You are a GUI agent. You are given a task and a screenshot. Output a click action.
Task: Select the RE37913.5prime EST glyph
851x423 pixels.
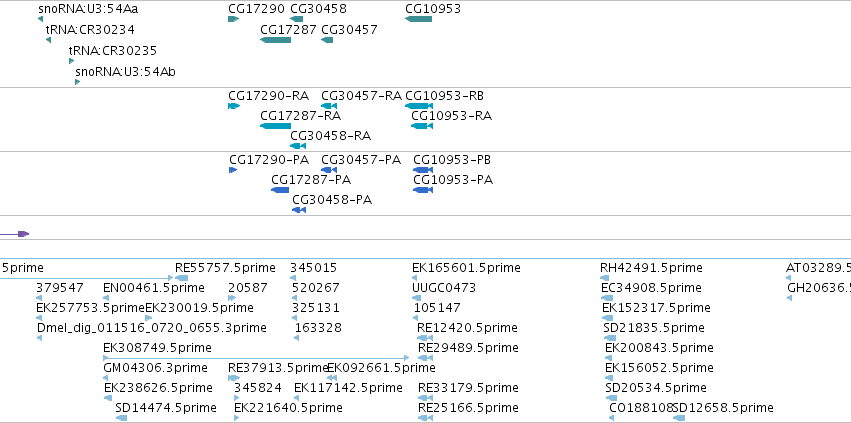pos(234,378)
